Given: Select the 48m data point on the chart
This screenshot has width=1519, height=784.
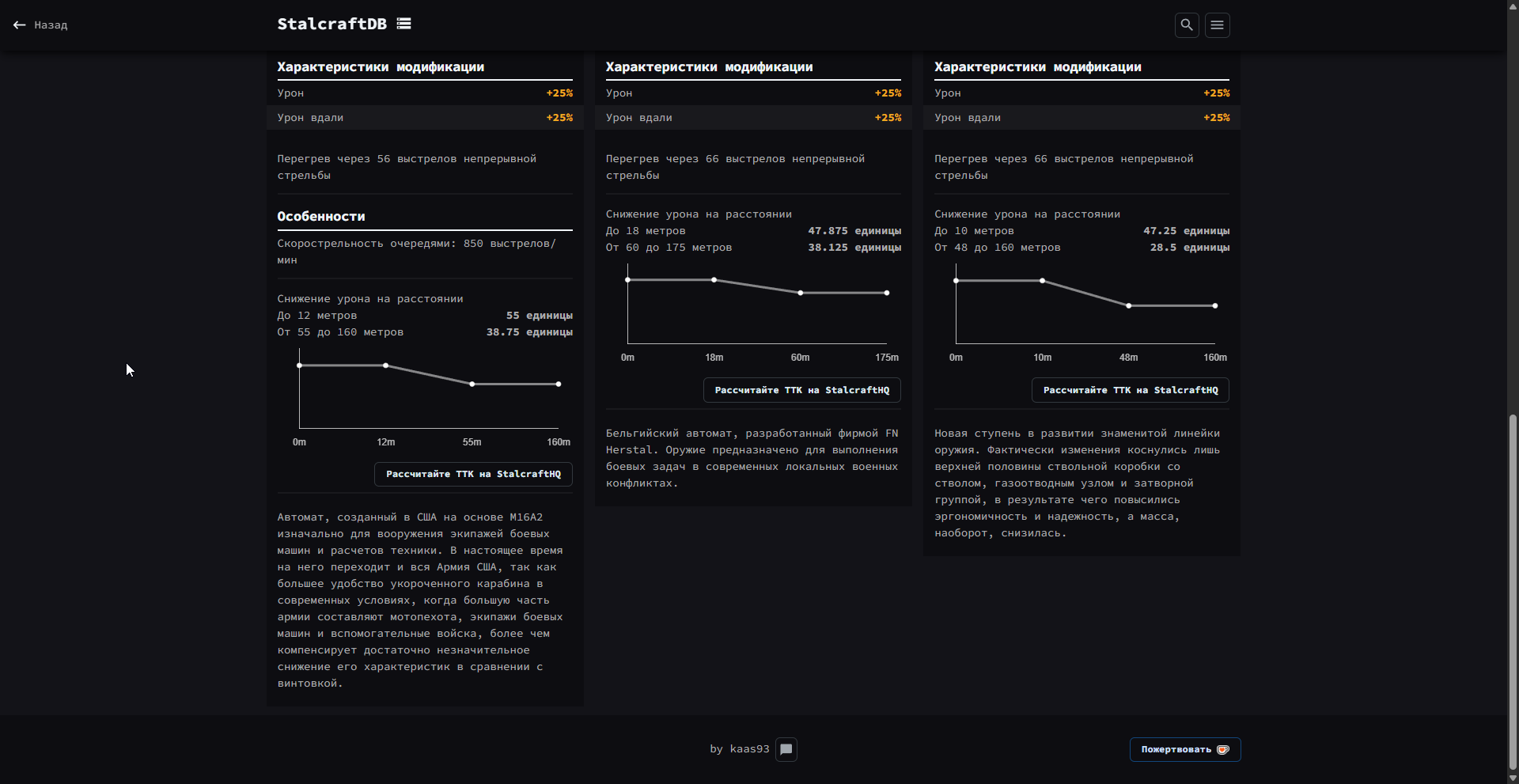Looking at the screenshot, I should [1129, 305].
